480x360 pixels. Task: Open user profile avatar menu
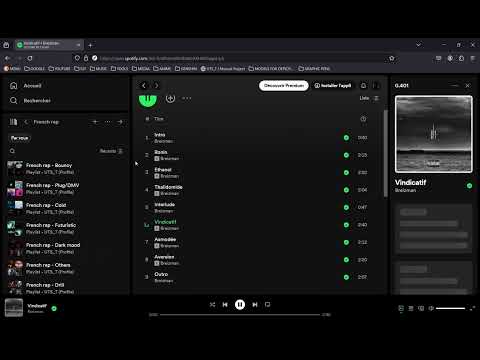376,86
